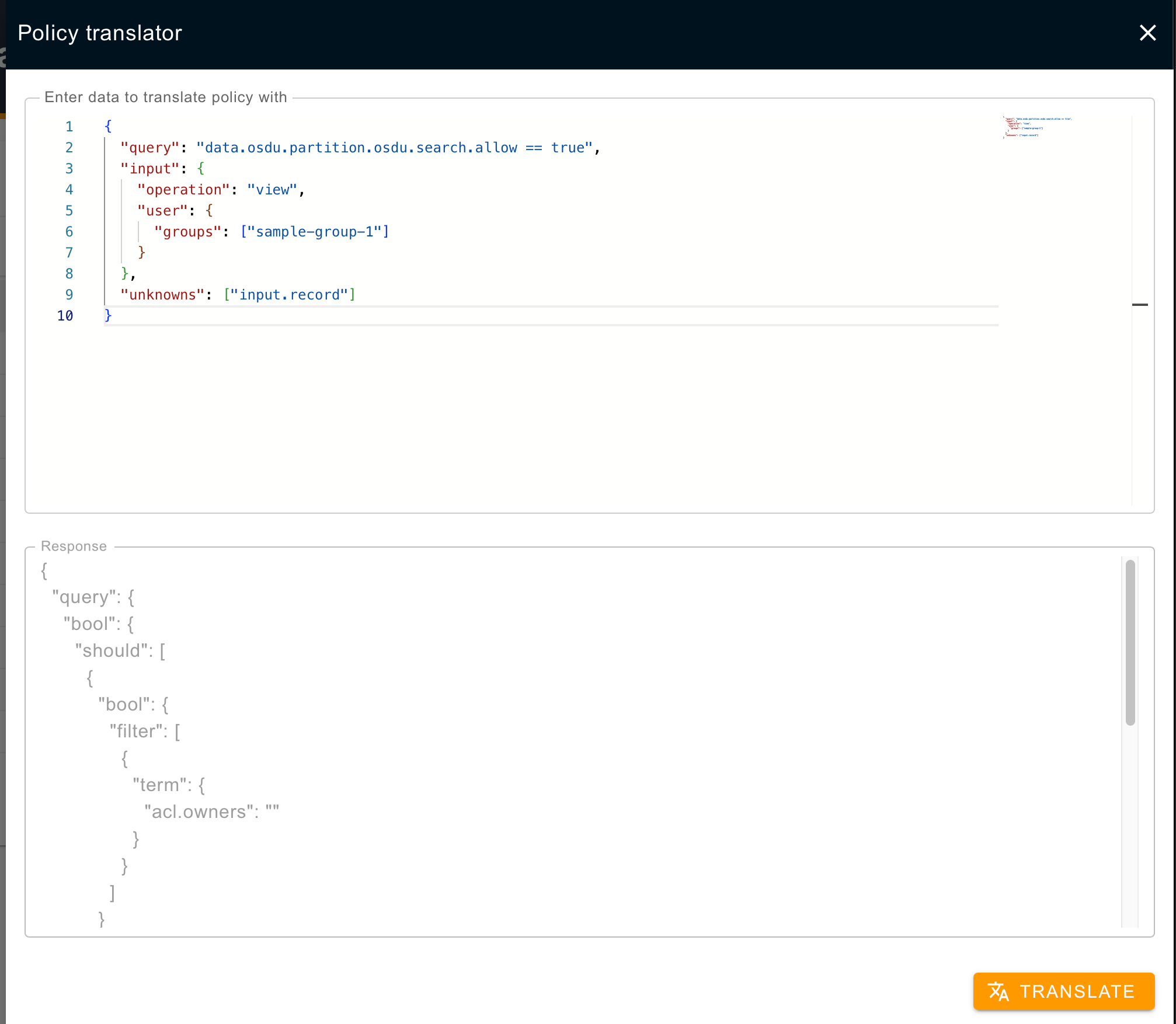Click the "input" key on line 3
The height and width of the screenshot is (1024, 1176).
click(x=149, y=169)
